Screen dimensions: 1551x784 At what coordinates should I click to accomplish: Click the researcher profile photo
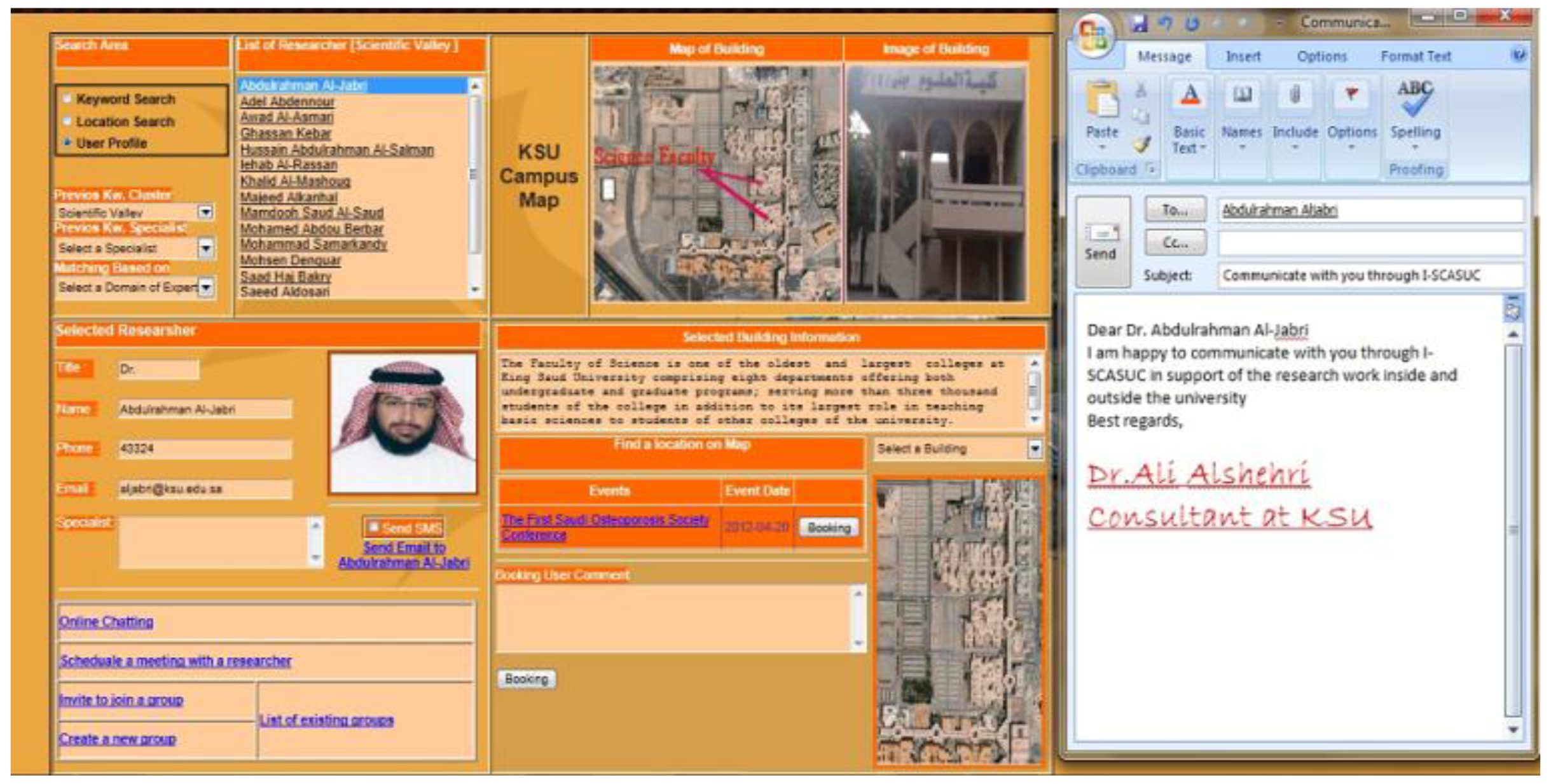pyautogui.click(x=403, y=423)
